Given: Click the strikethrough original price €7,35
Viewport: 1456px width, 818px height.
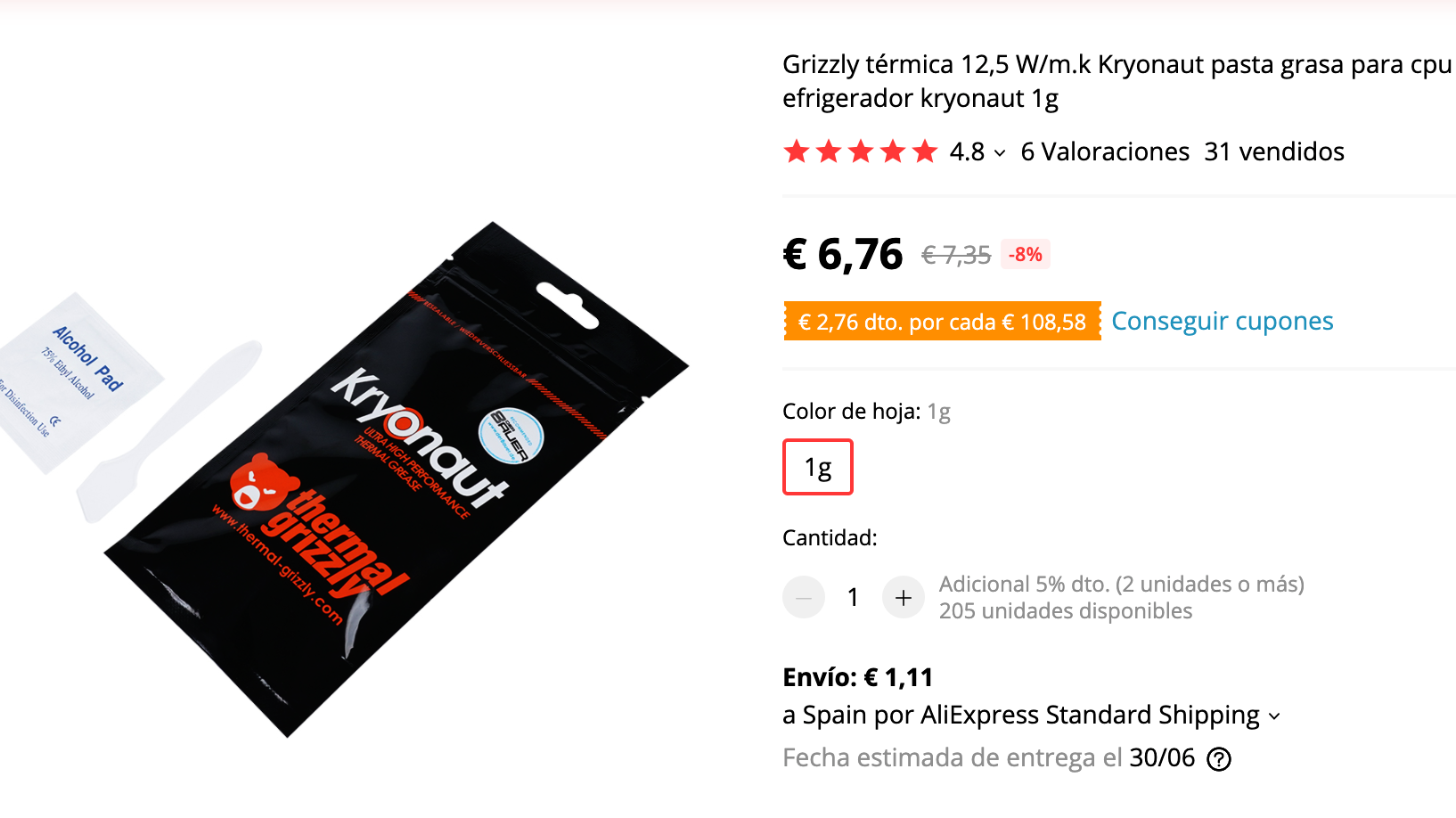Looking at the screenshot, I should click(x=955, y=256).
